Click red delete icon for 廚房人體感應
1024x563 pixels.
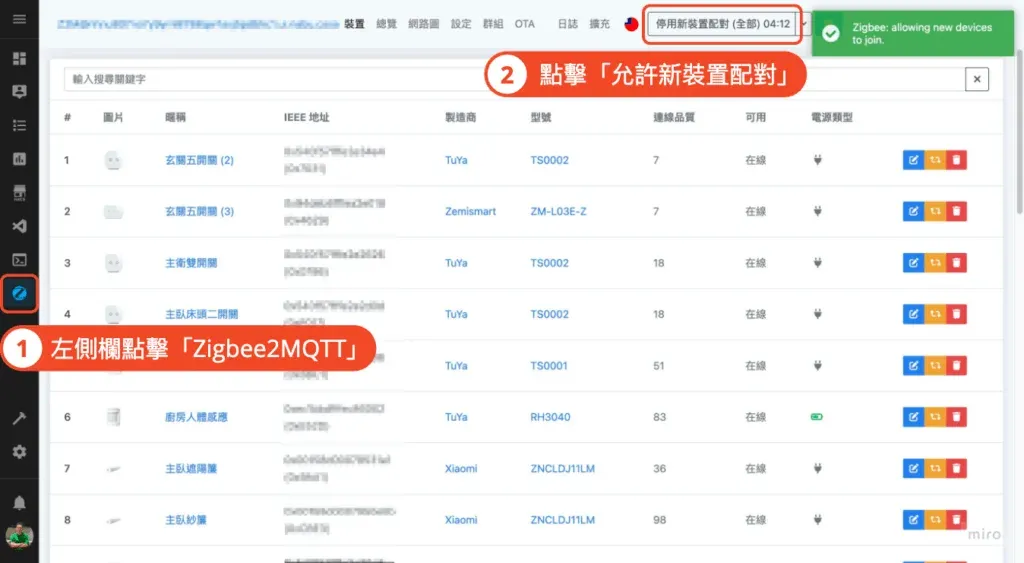click(x=956, y=417)
